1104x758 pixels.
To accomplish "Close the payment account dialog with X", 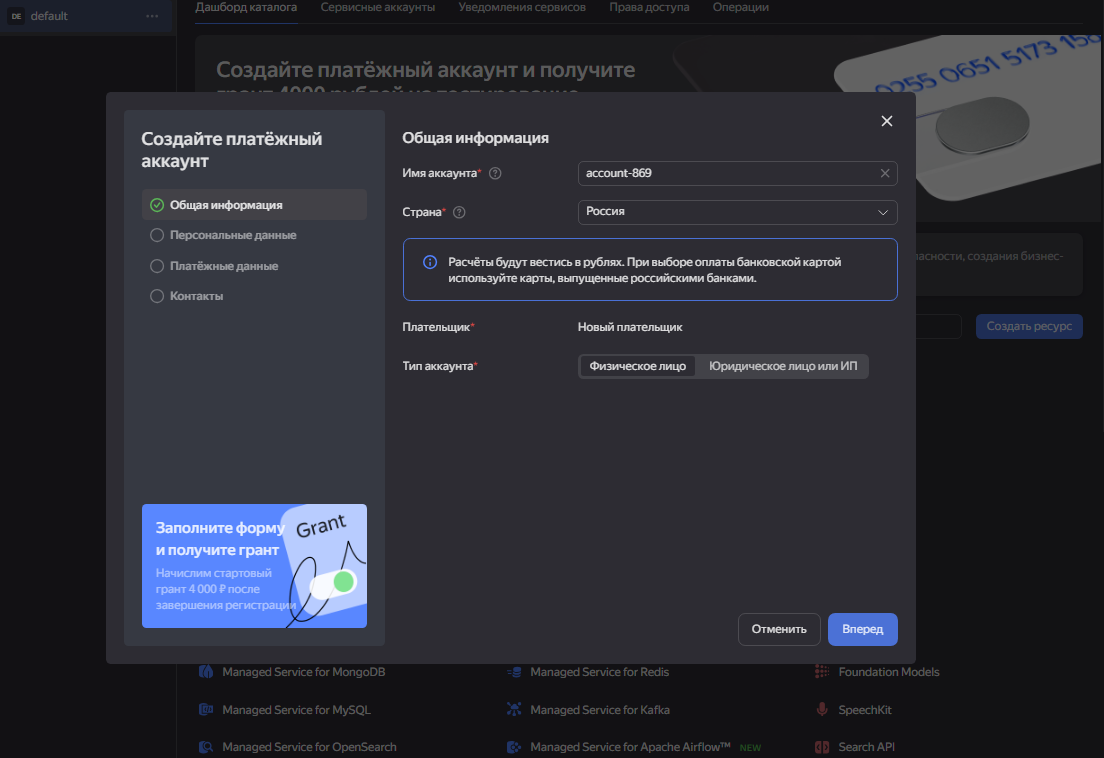I will (x=886, y=121).
